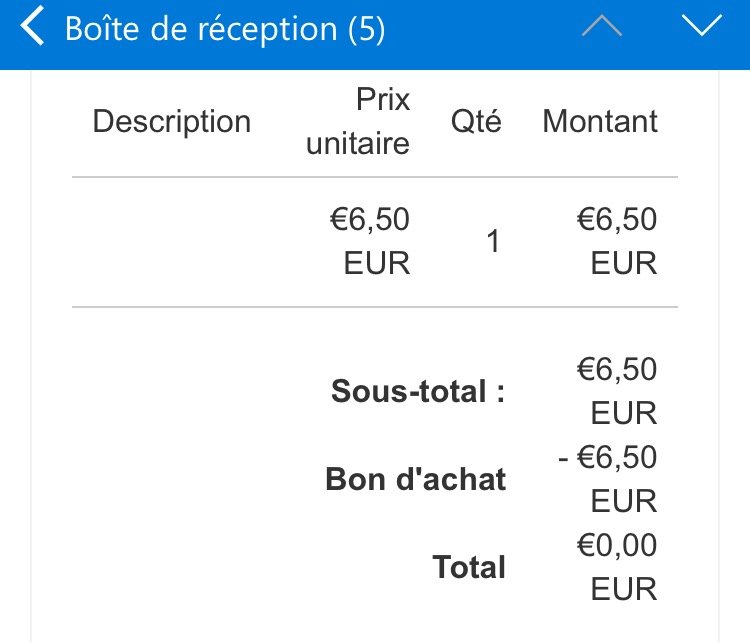Go to next message with down chevron
Image resolution: width=750 pixels, height=643 pixels.
[702, 26]
